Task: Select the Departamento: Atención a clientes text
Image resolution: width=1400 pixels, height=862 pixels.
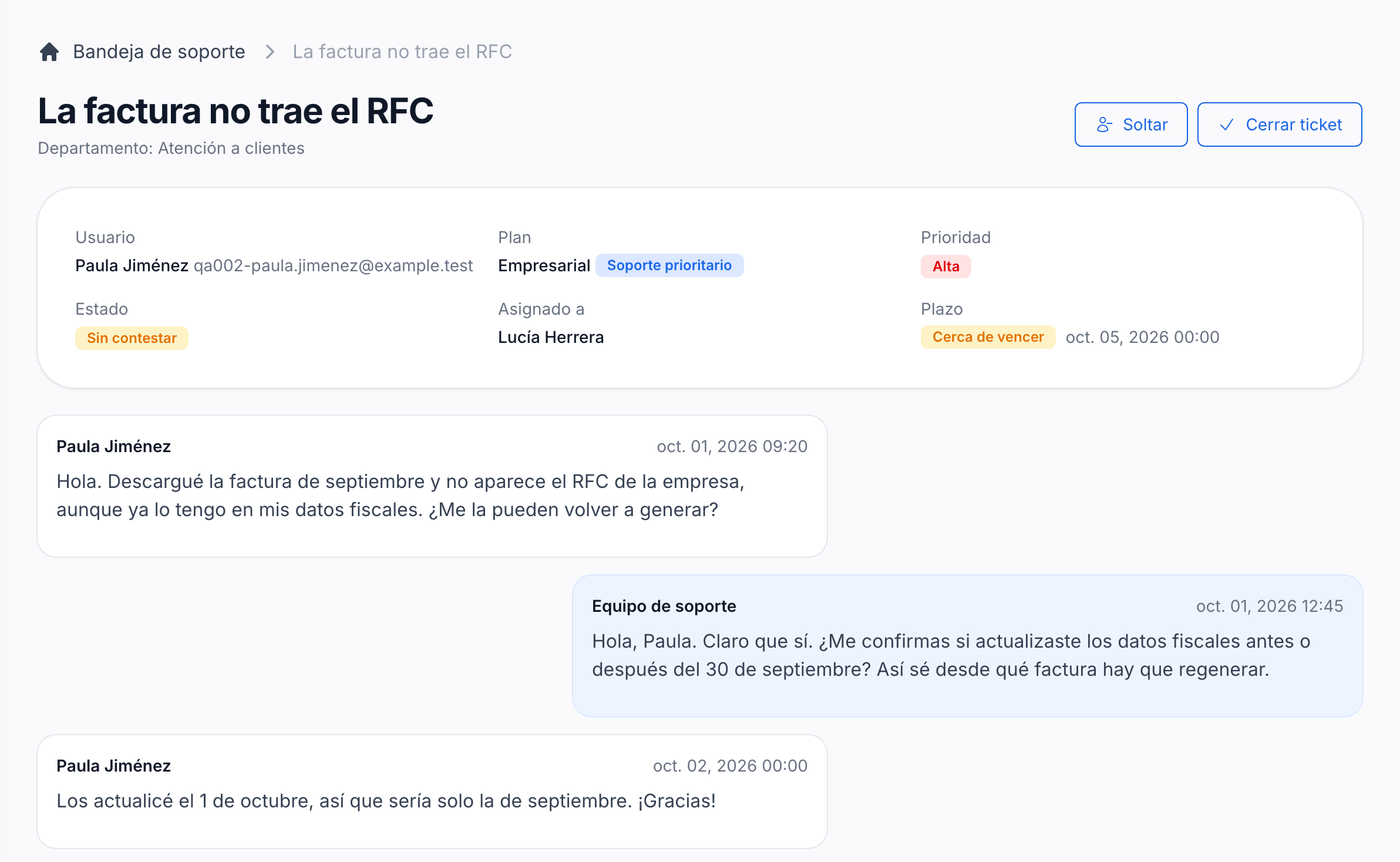Action: tap(171, 148)
